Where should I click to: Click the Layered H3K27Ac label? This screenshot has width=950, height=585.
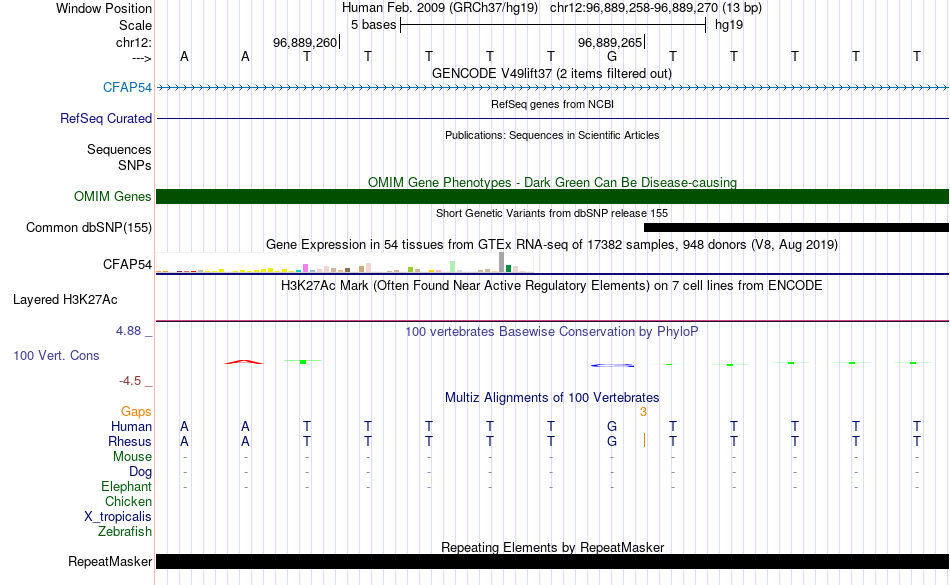tap(65, 300)
